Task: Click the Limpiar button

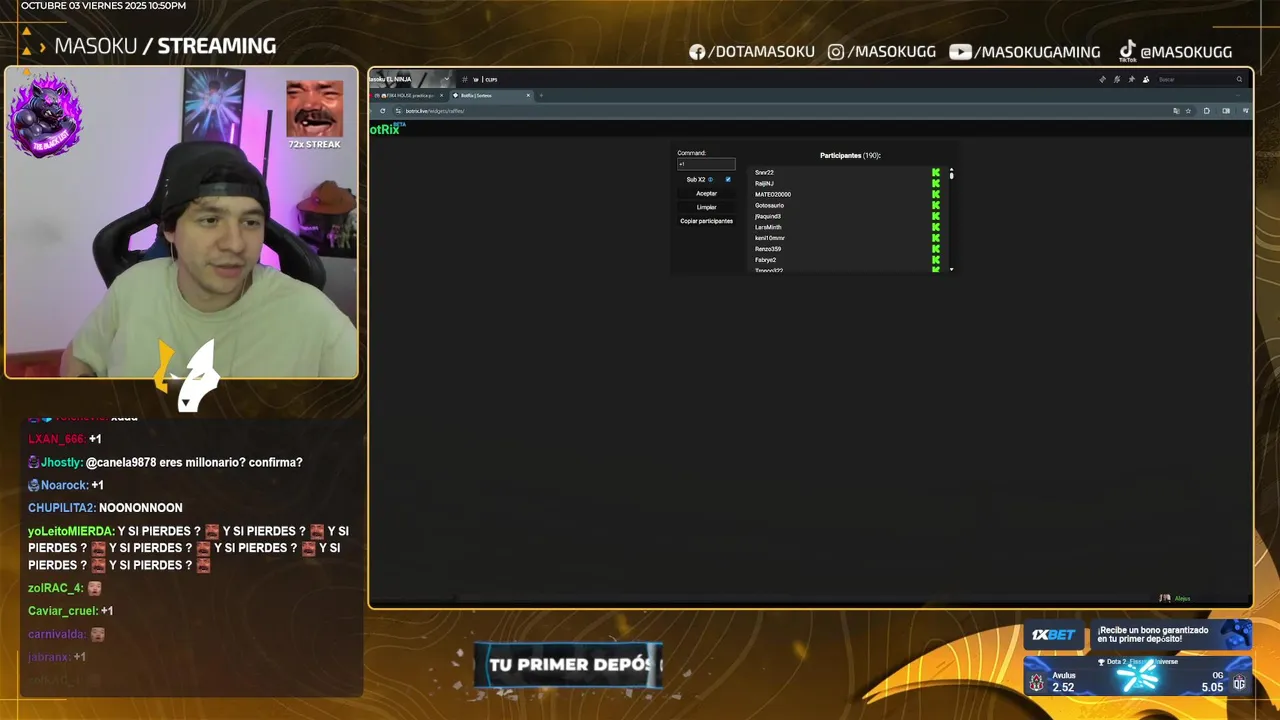Action: [706, 207]
